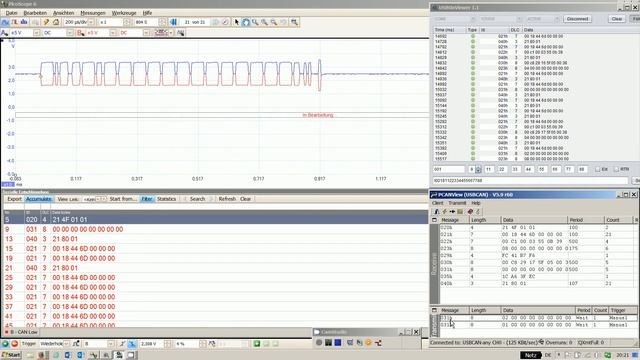
Task: Click Disconnect in USBtinViewer window
Action: 578,19
